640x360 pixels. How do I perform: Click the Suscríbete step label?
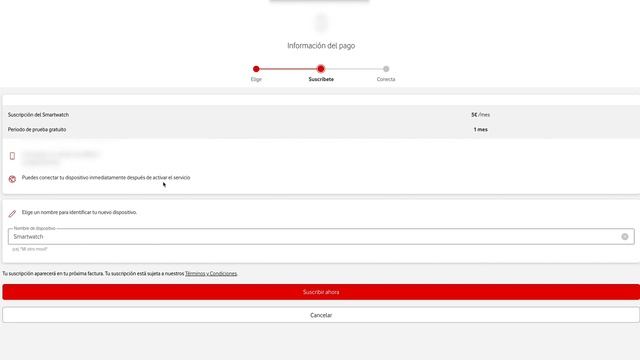click(x=321, y=80)
